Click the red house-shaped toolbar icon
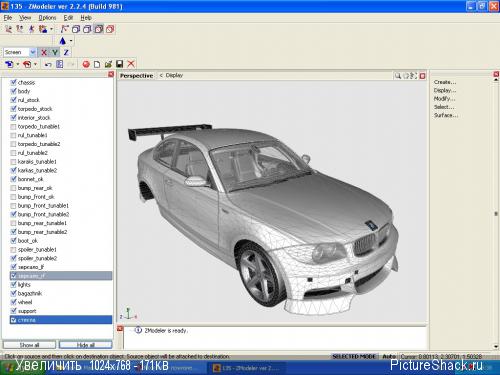The image size is (500, 375). [x=27, y=64]
